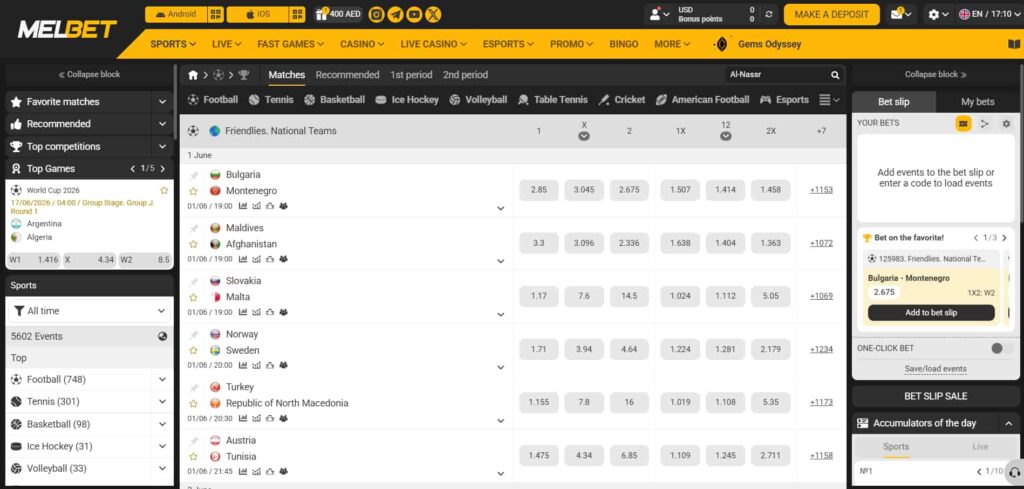The height and width of the screenshot is (489, 1024).
Task: Show the sports pie chart icon near 5602 Events
Action: click(x=163, y=336)
